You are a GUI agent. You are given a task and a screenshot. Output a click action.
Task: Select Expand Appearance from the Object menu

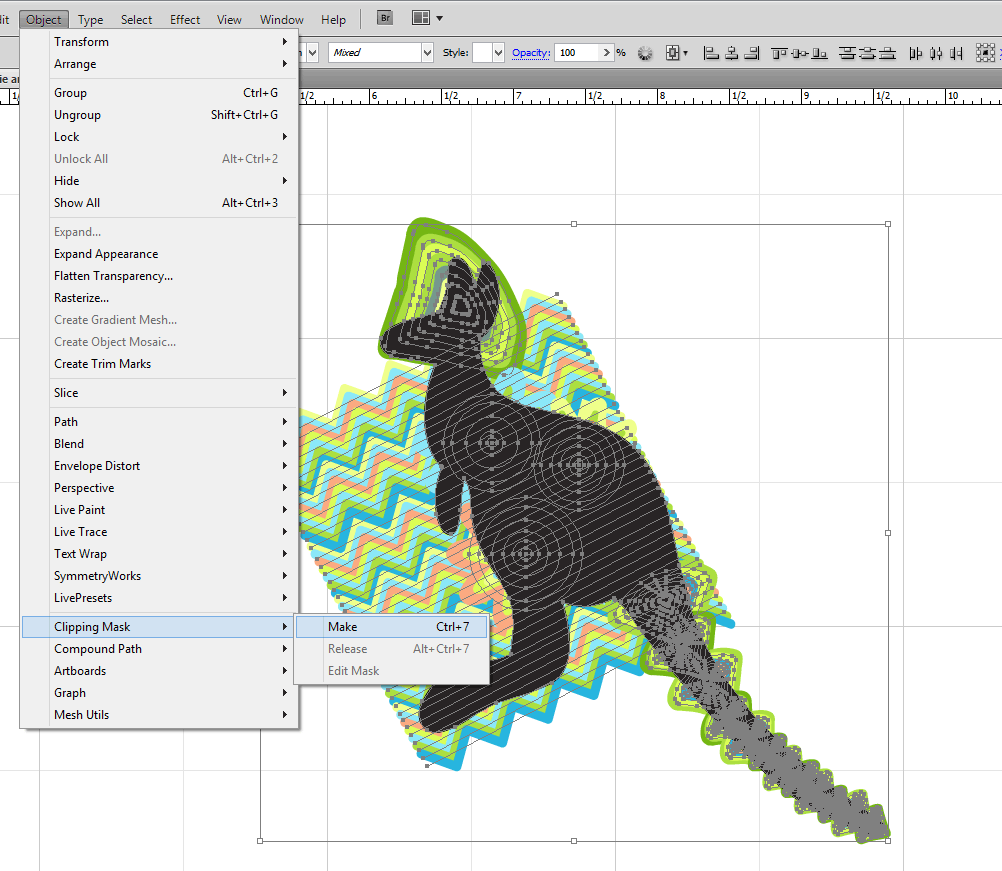tap(106, 254)
